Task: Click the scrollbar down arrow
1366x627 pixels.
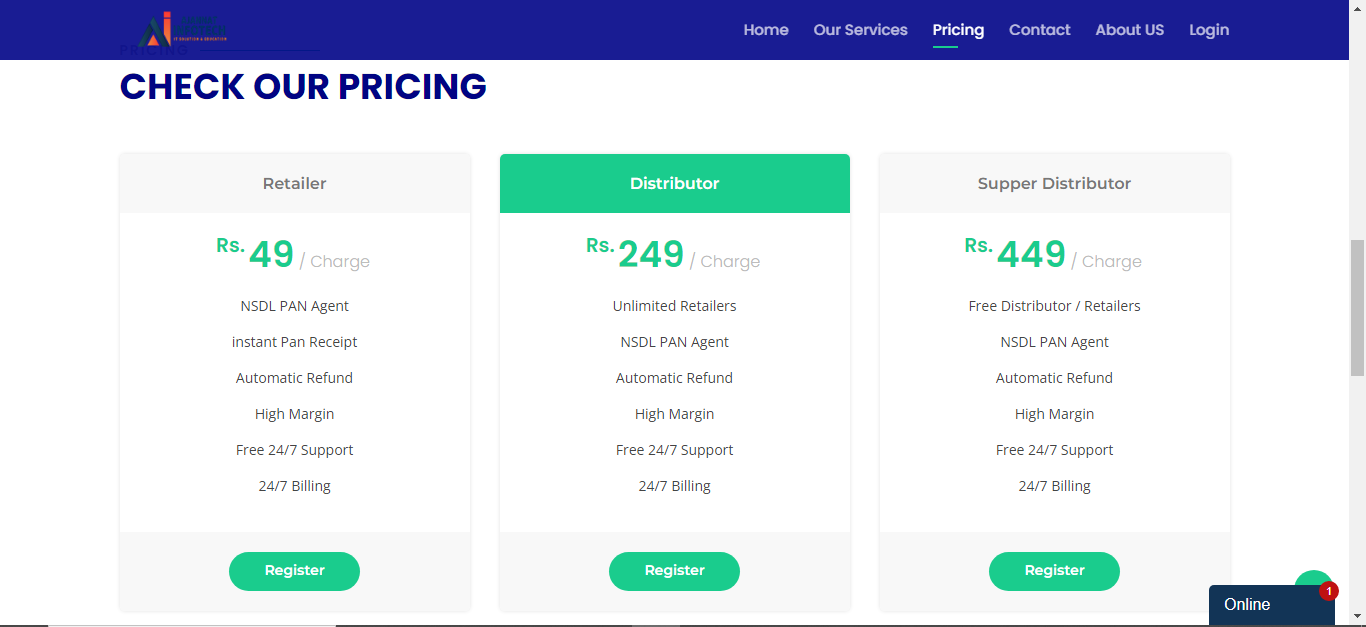Action: [x=1357, y=617]
